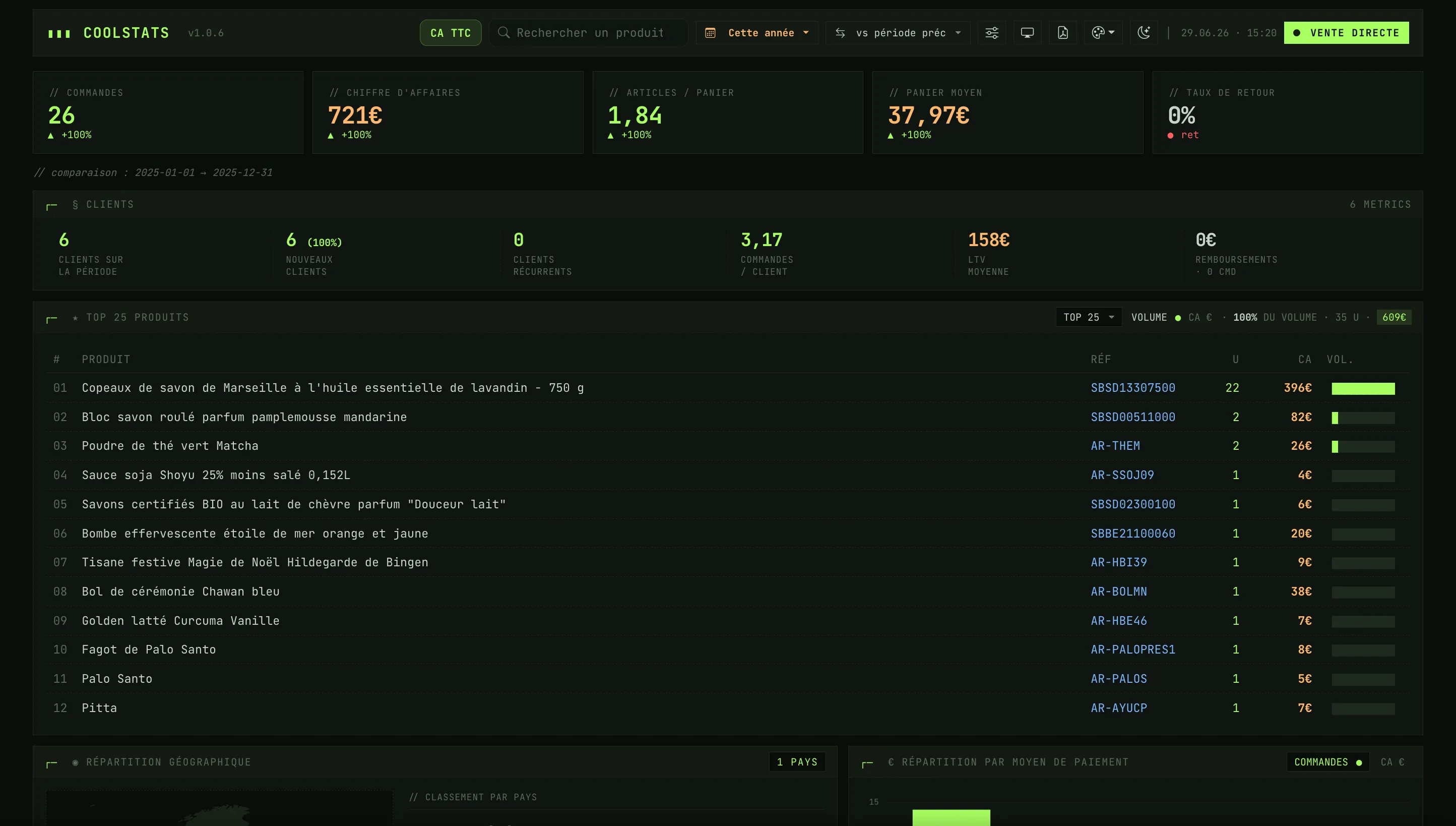Viewport: 1456px width, 826px height.
Task: Click product name Golden latté Curcuma Vanille
Action: (180, 621)
